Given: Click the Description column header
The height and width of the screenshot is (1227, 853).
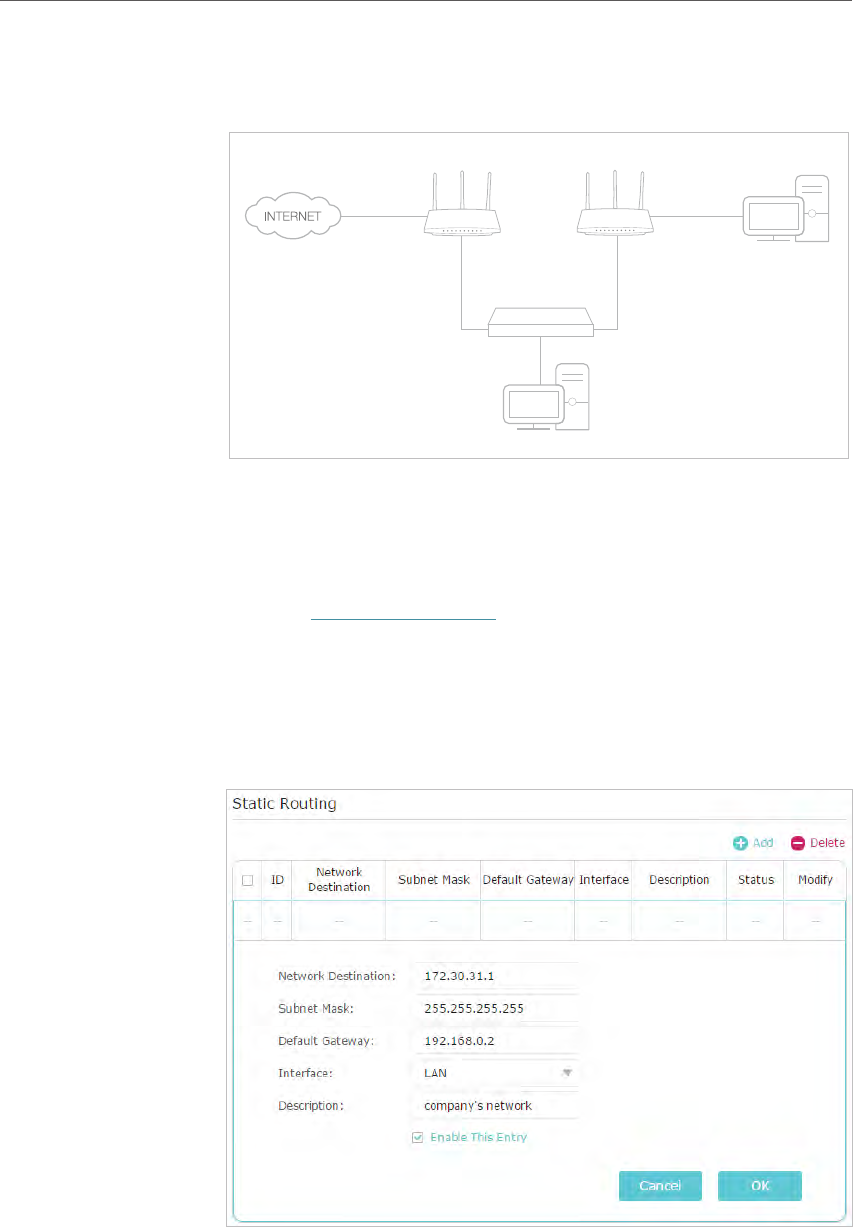Looking at the screenshot, I should 679,880.
